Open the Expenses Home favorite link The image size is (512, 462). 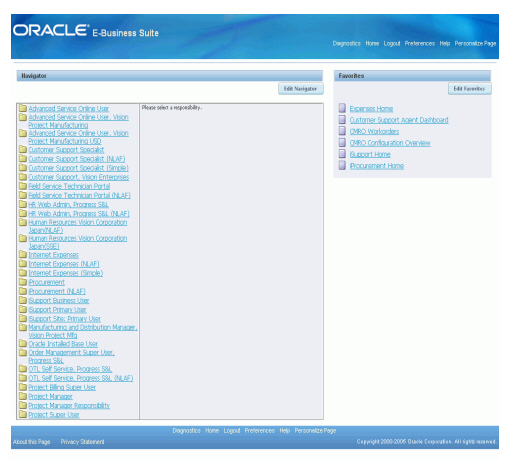(x=371, y=109)
